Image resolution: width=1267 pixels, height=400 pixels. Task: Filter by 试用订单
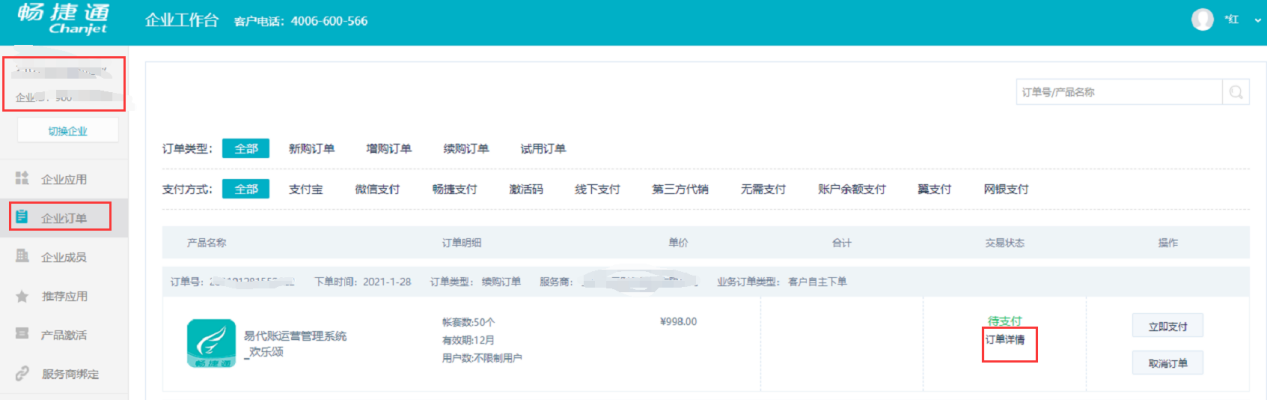543,149
